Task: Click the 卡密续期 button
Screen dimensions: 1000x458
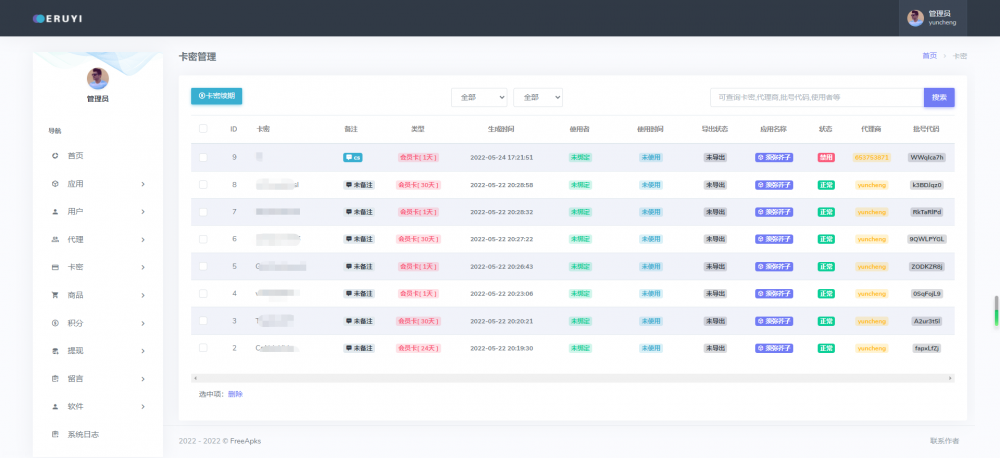Action: click(x=216, y=96)
